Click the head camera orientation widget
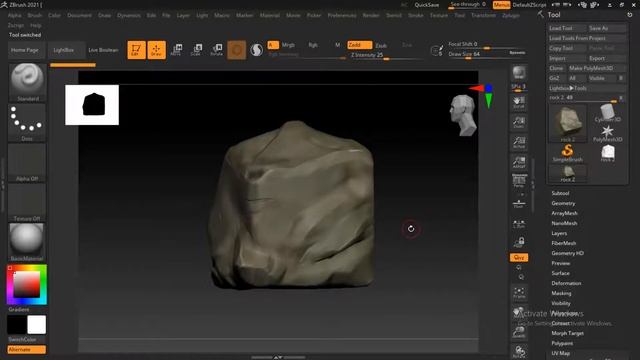Image resolution: width=640 pixels, height=360 pixels. tap(463, 115)
